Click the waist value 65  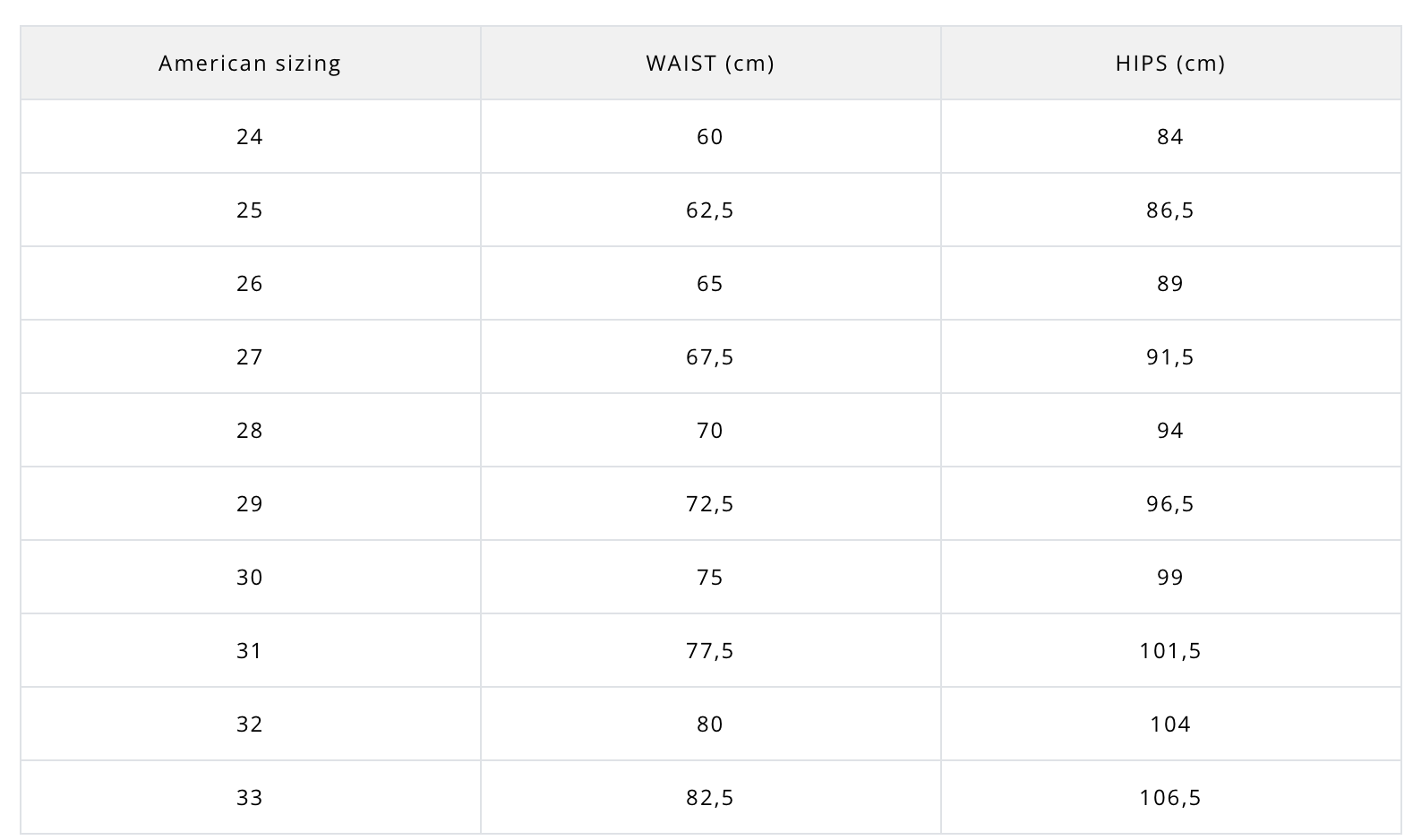tap(710, 283)
